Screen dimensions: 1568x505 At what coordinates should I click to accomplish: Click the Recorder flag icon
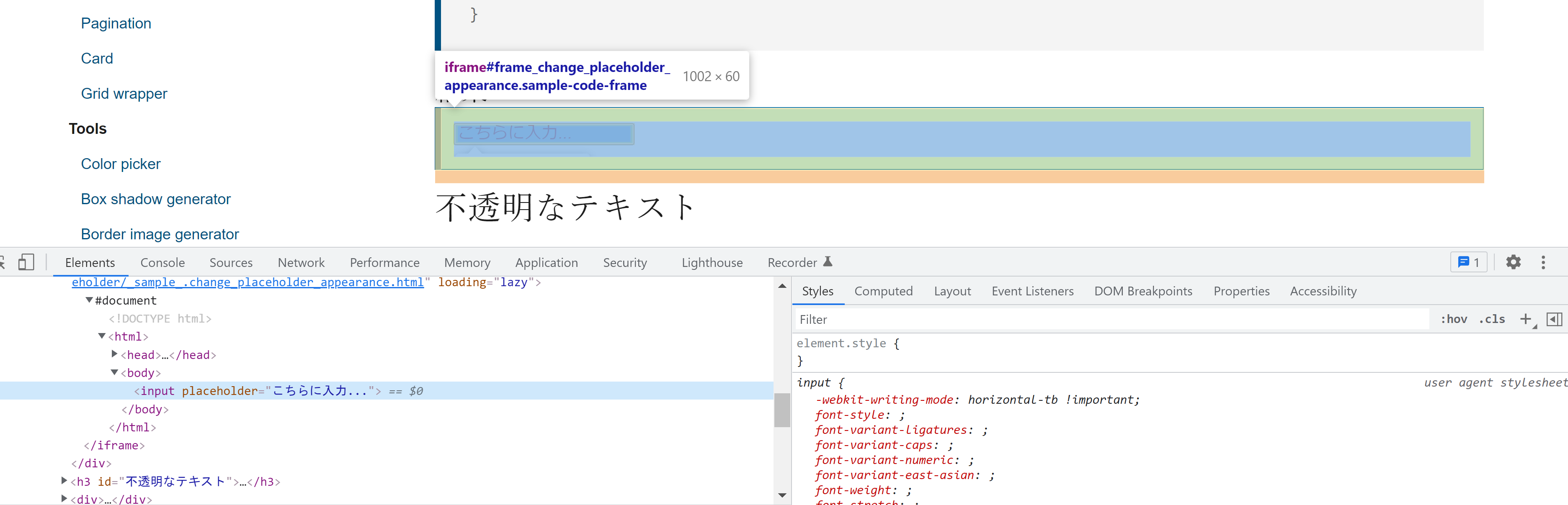click(x=828, y=261)
